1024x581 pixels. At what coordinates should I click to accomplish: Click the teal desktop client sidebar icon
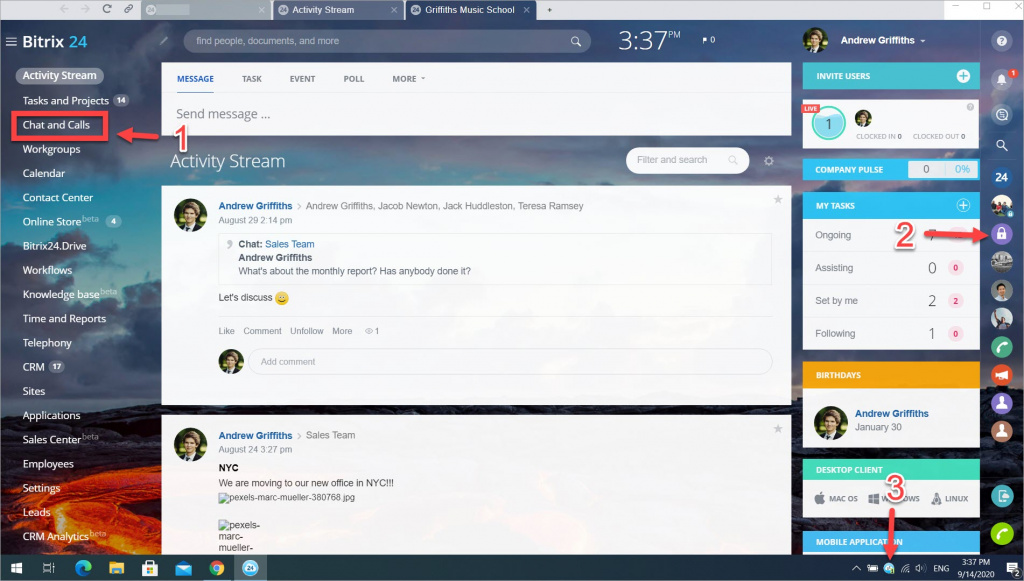click(1001, 496)
